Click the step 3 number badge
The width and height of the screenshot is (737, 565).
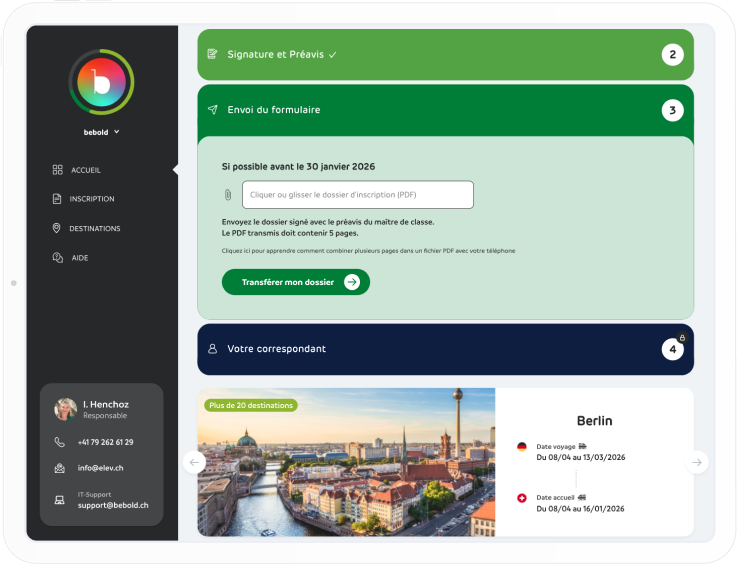pos(673,110)
